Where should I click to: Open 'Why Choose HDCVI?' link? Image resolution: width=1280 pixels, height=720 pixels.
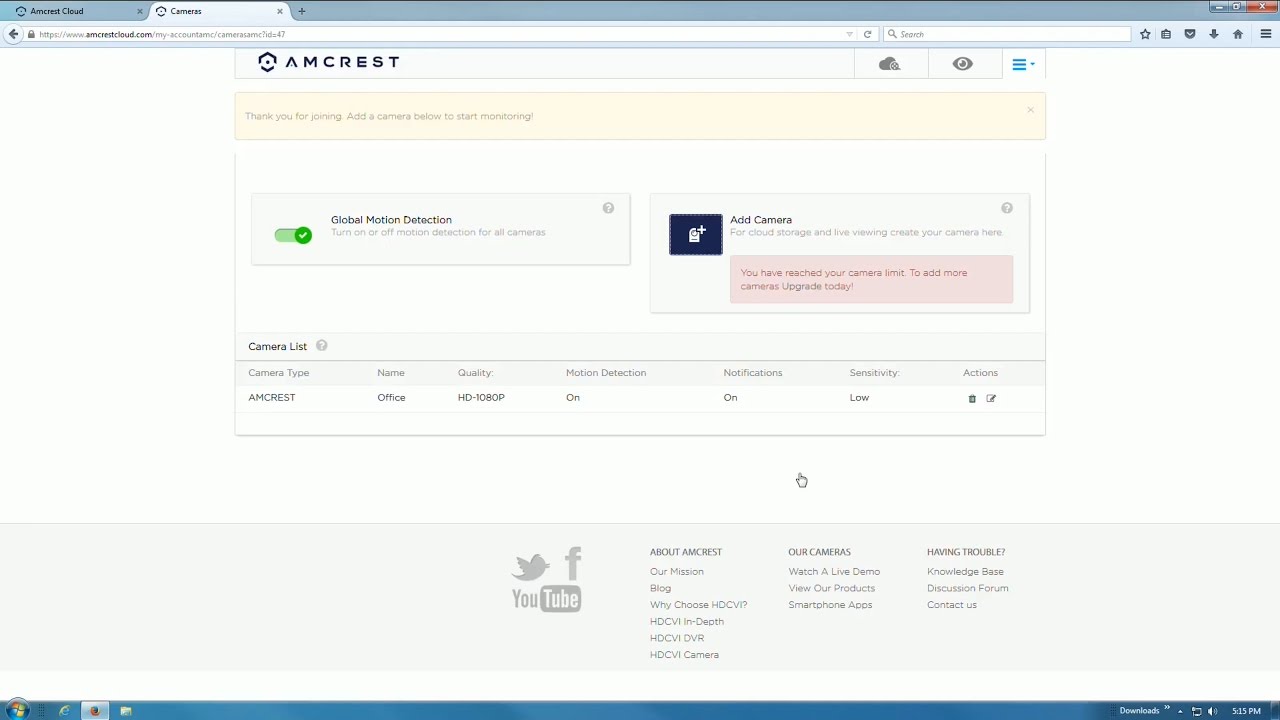point(698,605)
